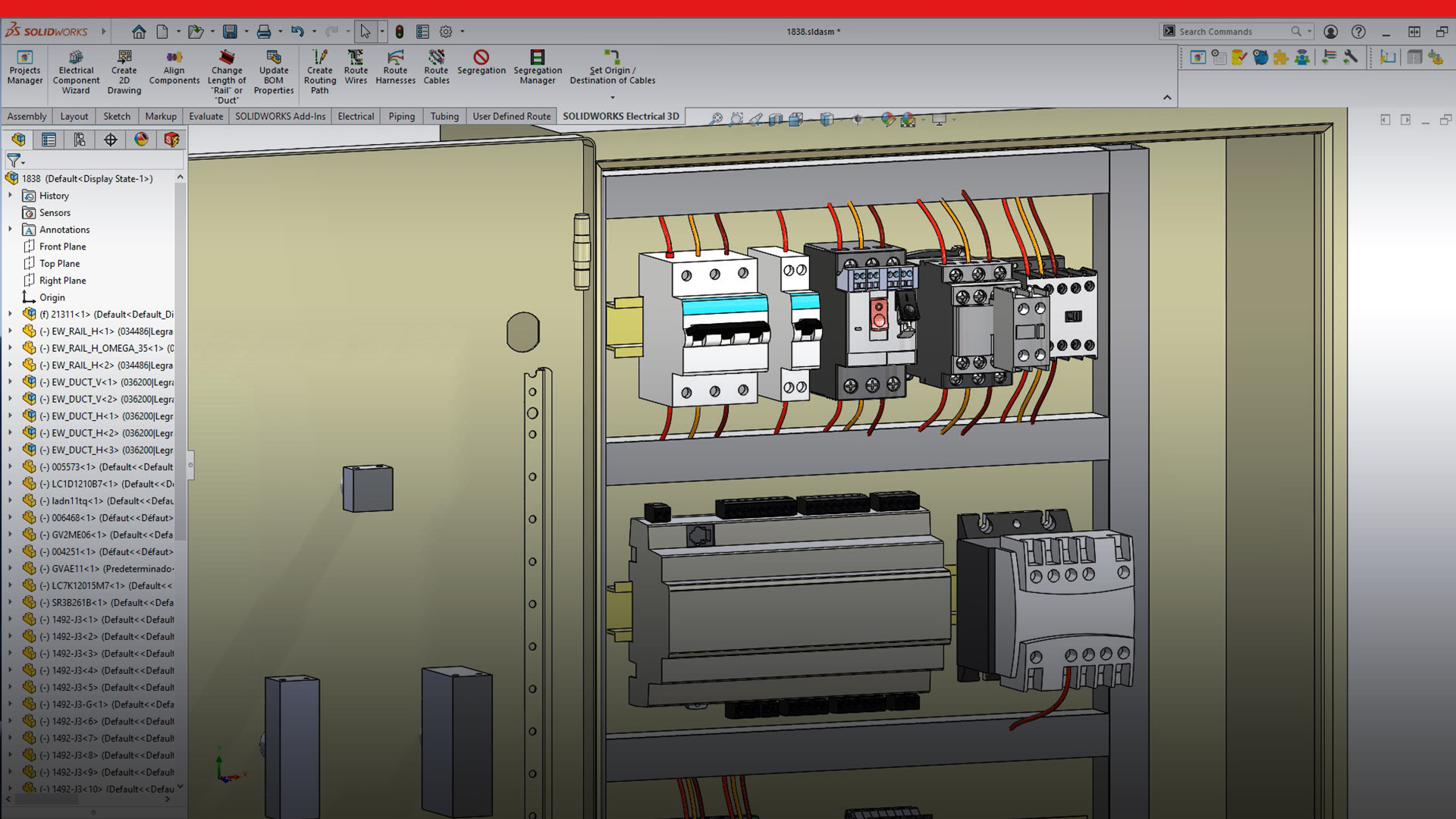Open Update BOM Properties tool
This screenshot has width=1456, height=819.
pyautogui.click(x=273, y=68)
